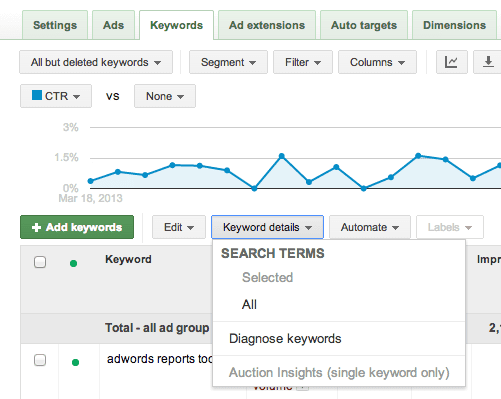Screen dimensions: 501x399
Task: Check the adwords reports keyword row checkbox
Action: [x=40, y=360]
